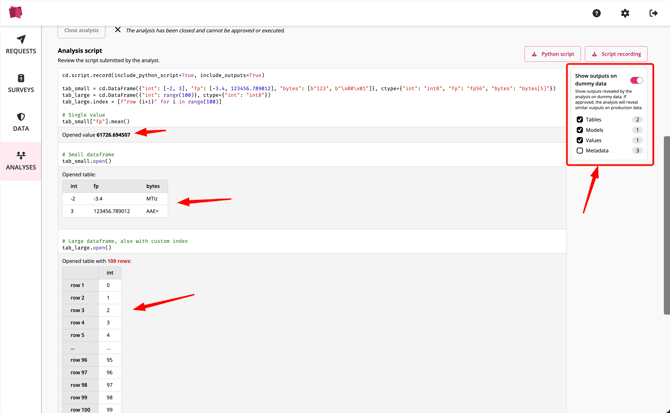Click the disabled Close analysis button

81,30
